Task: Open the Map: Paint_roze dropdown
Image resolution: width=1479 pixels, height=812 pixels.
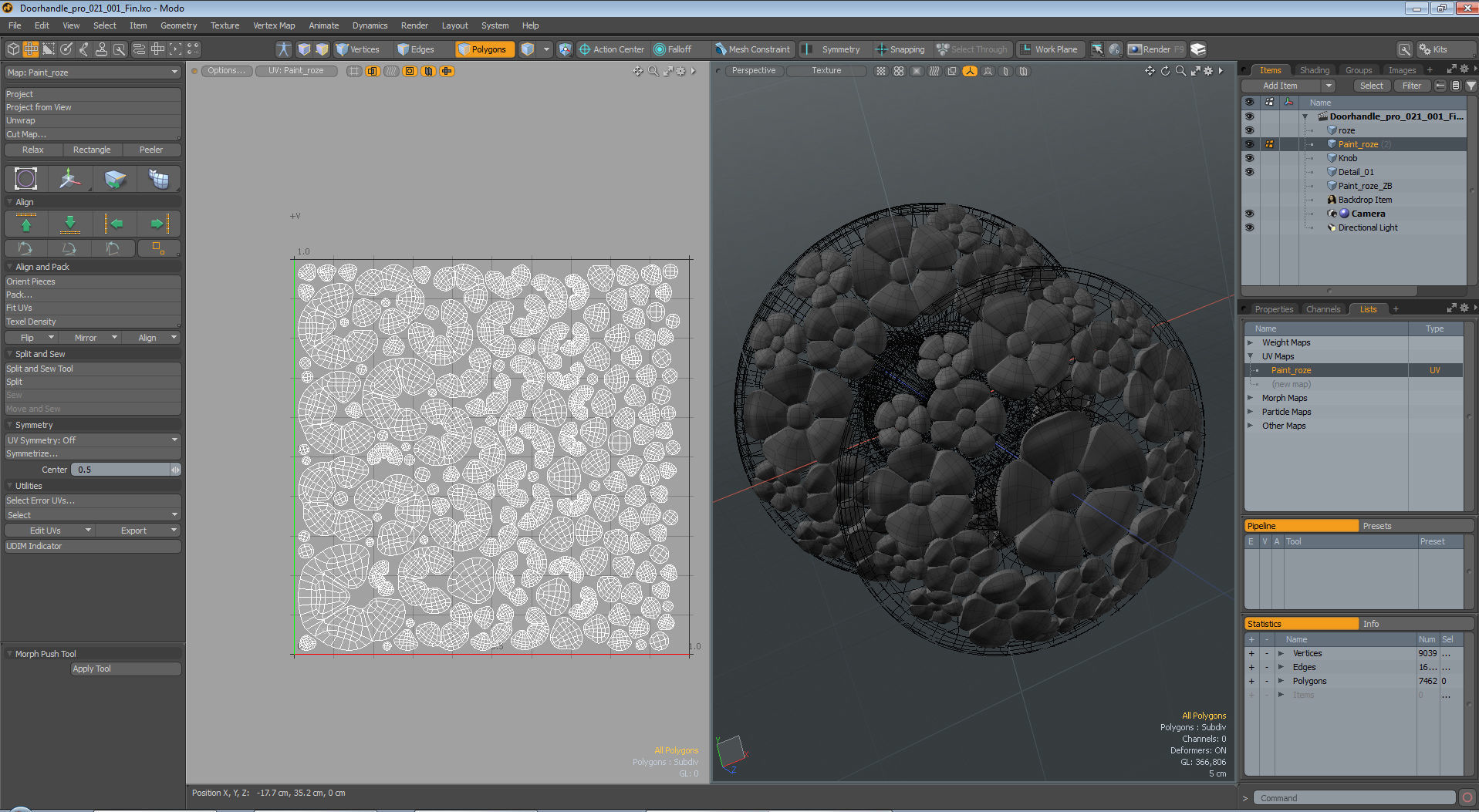Action: click(x=93, y=72)
